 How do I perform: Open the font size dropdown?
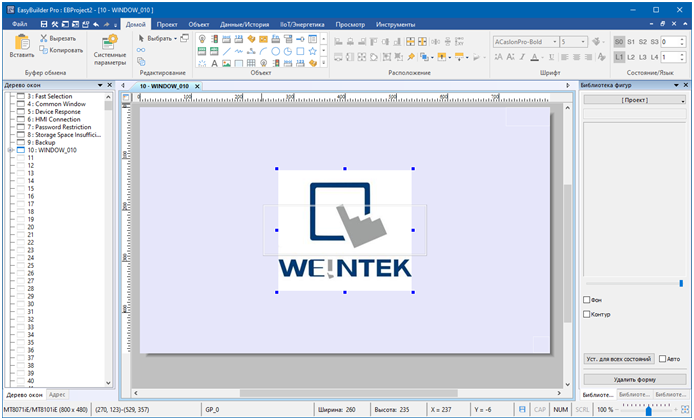pos(583,42)
